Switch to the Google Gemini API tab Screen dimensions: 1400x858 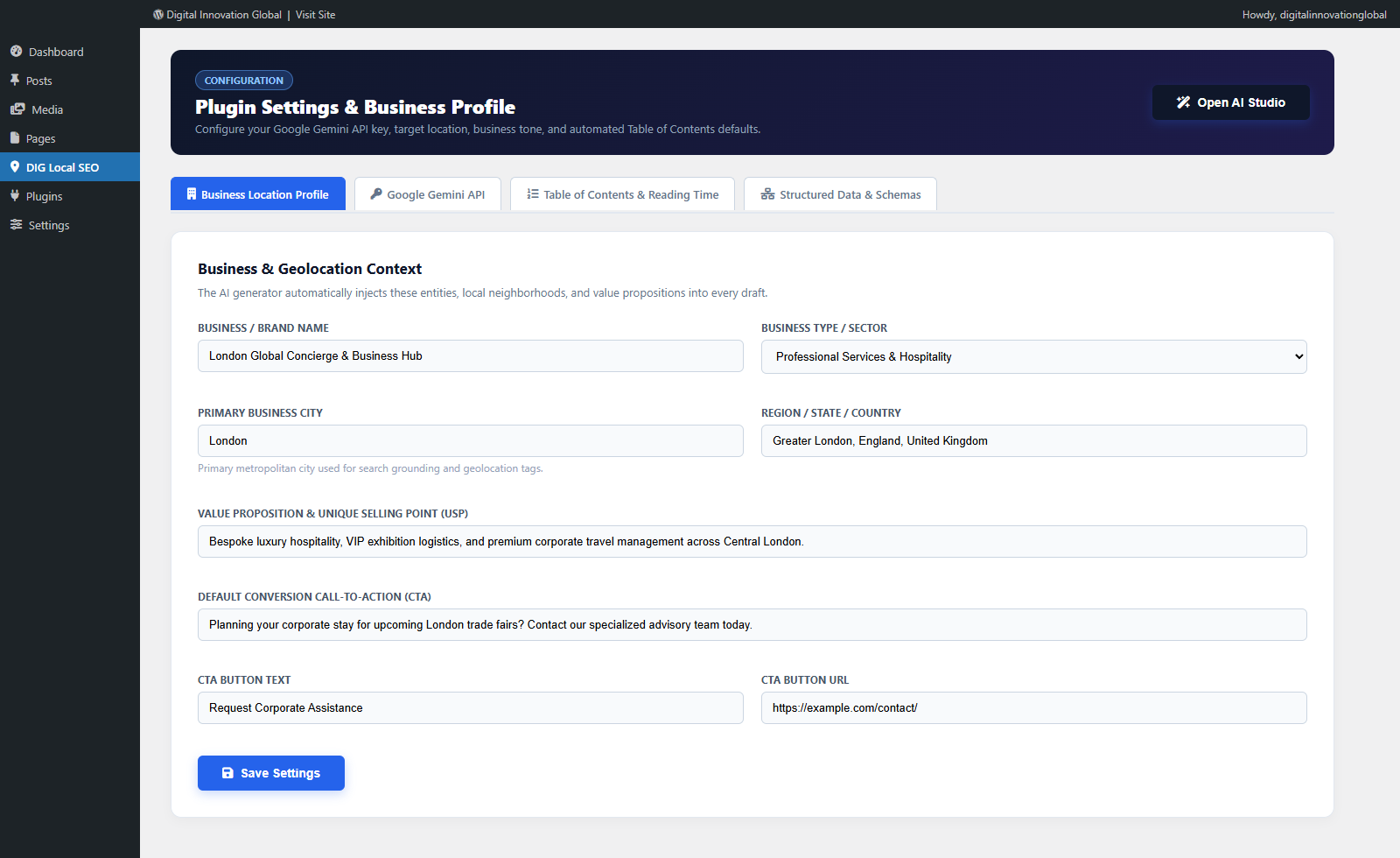point(428,194)
